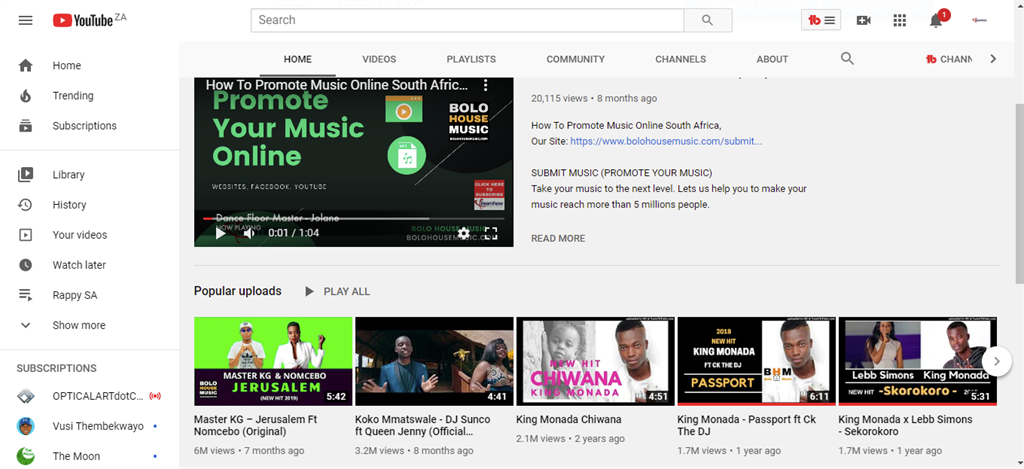Open King Monada x Lebb Simons title
The image size is (1024, 469).
coord(905,425)
